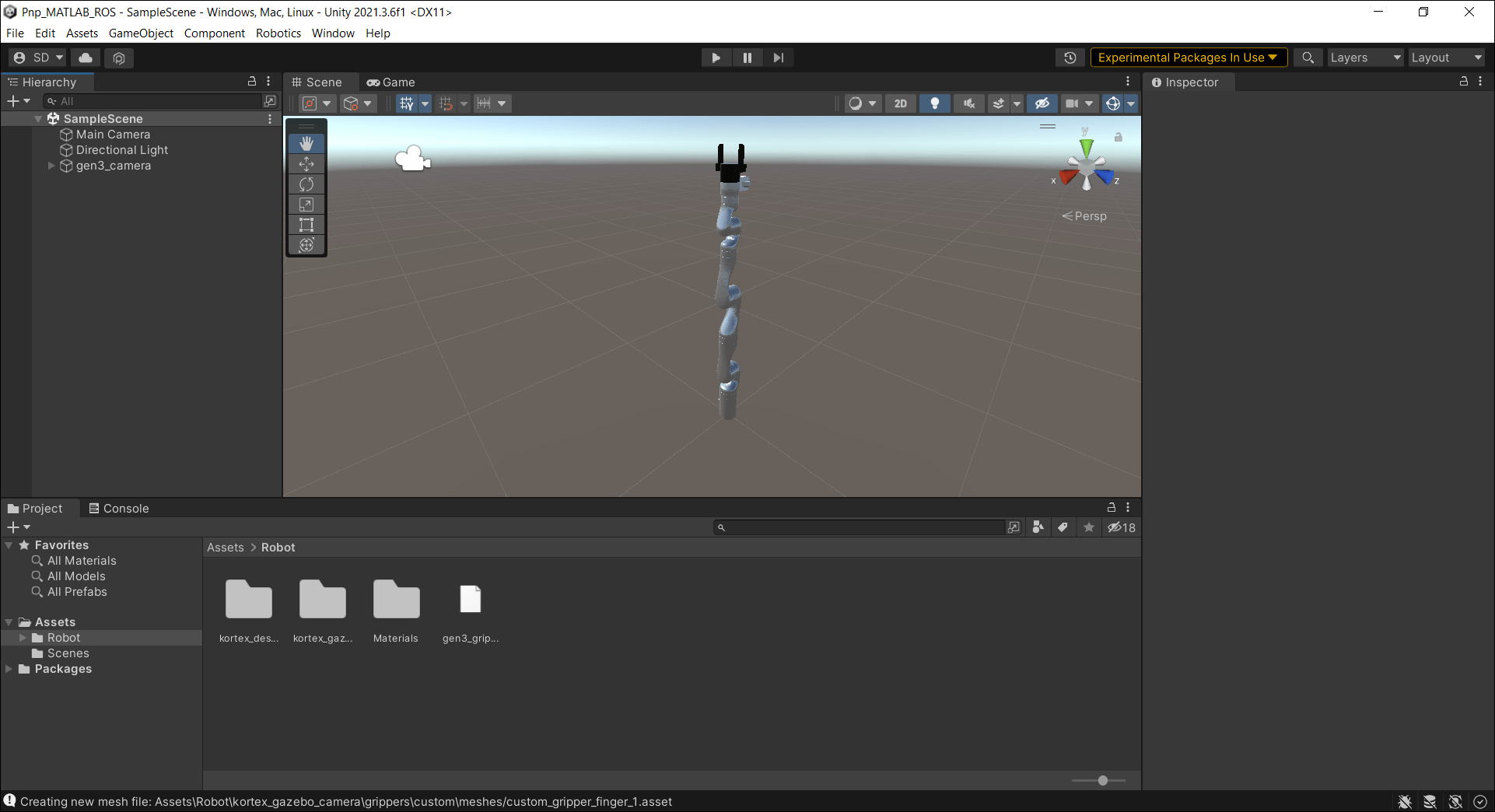The image size is (1495, 812).
Task: Click the Experimental Packages In Use warning
Action: tap(1187, 57)
